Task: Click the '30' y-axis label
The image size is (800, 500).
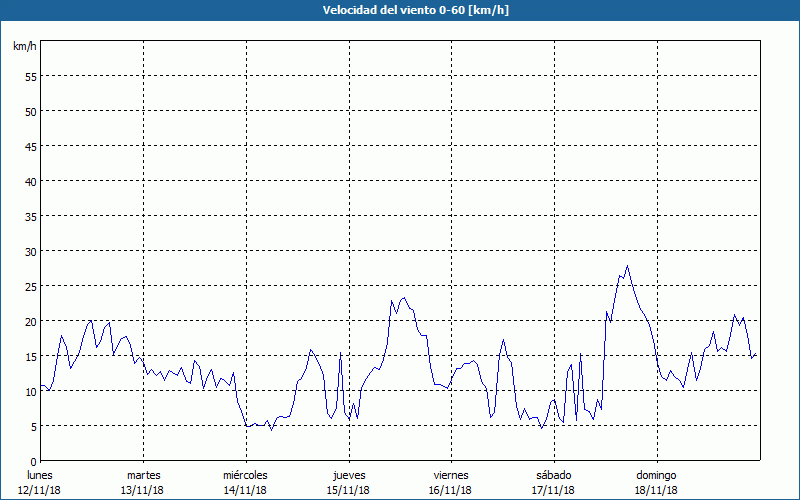Action: point(31,252)
